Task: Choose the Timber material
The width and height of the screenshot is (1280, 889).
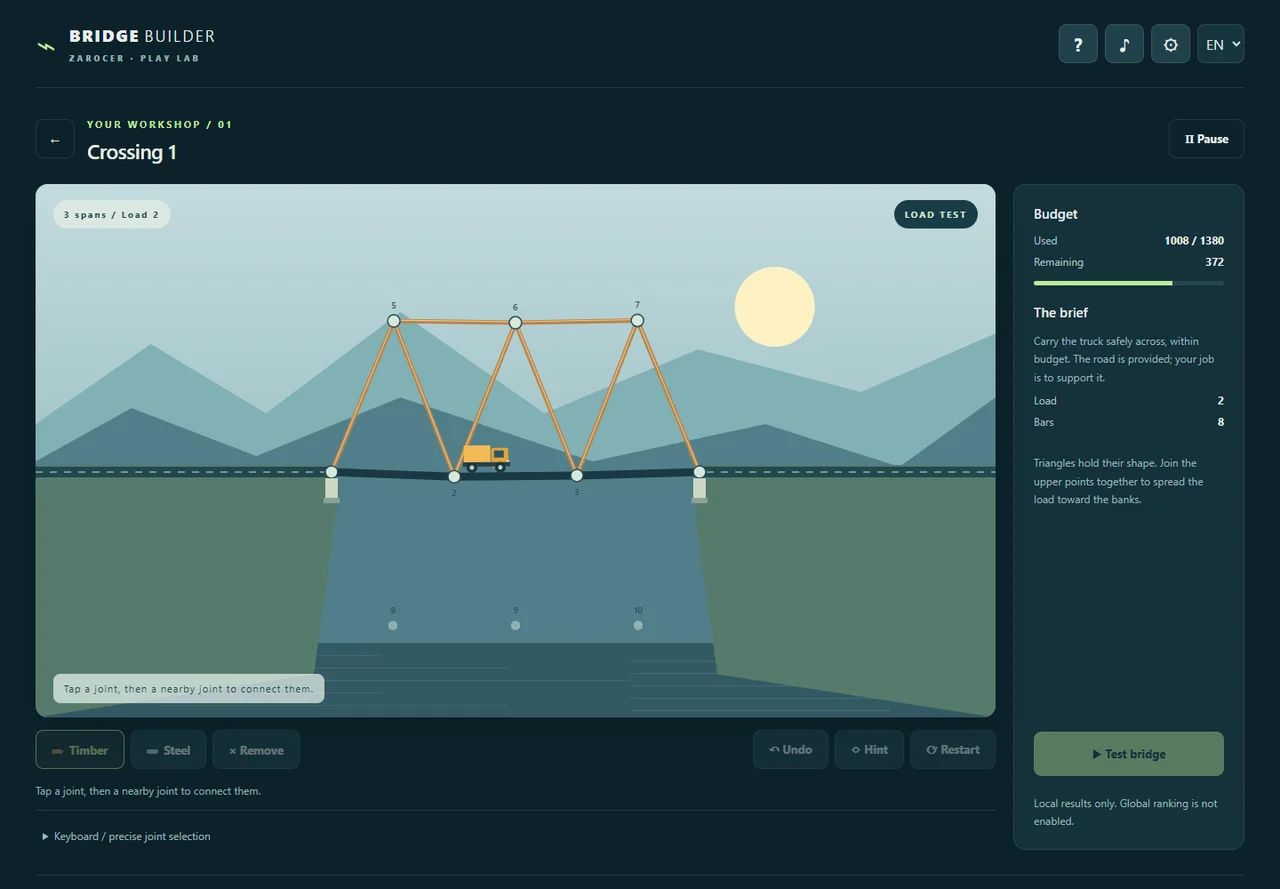Action: point(80,750)
